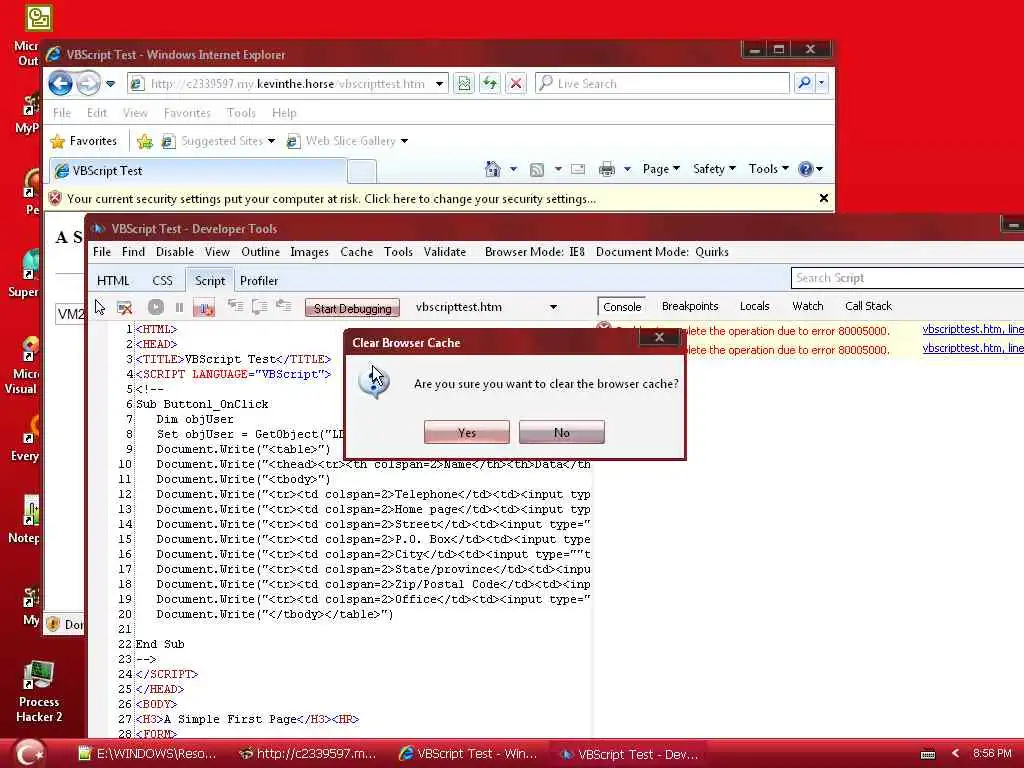The image size is (1024, 768).
Task: Open the Favorites menu in IE
Action: coord(187,113)
